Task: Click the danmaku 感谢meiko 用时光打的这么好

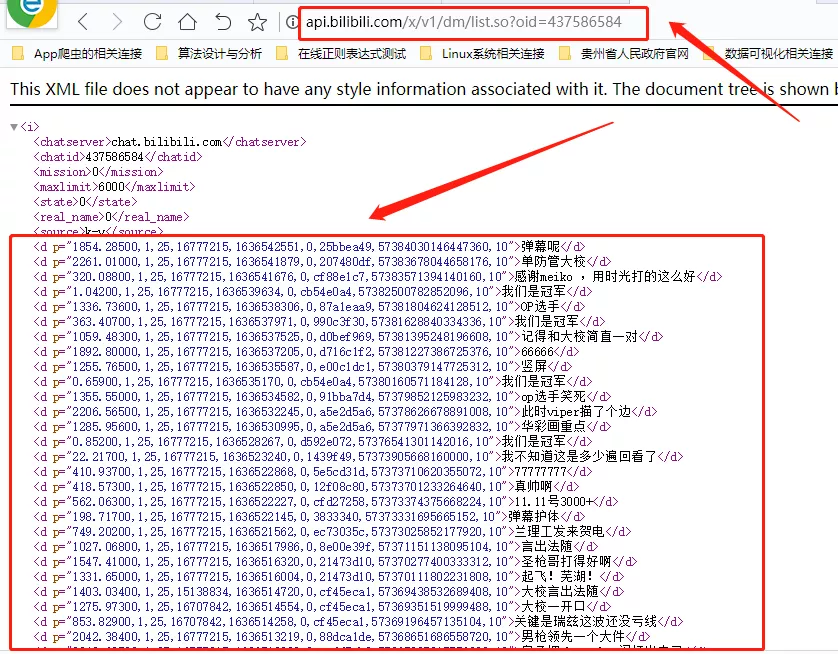Action: pyautogui.click(x=604, y=277)
